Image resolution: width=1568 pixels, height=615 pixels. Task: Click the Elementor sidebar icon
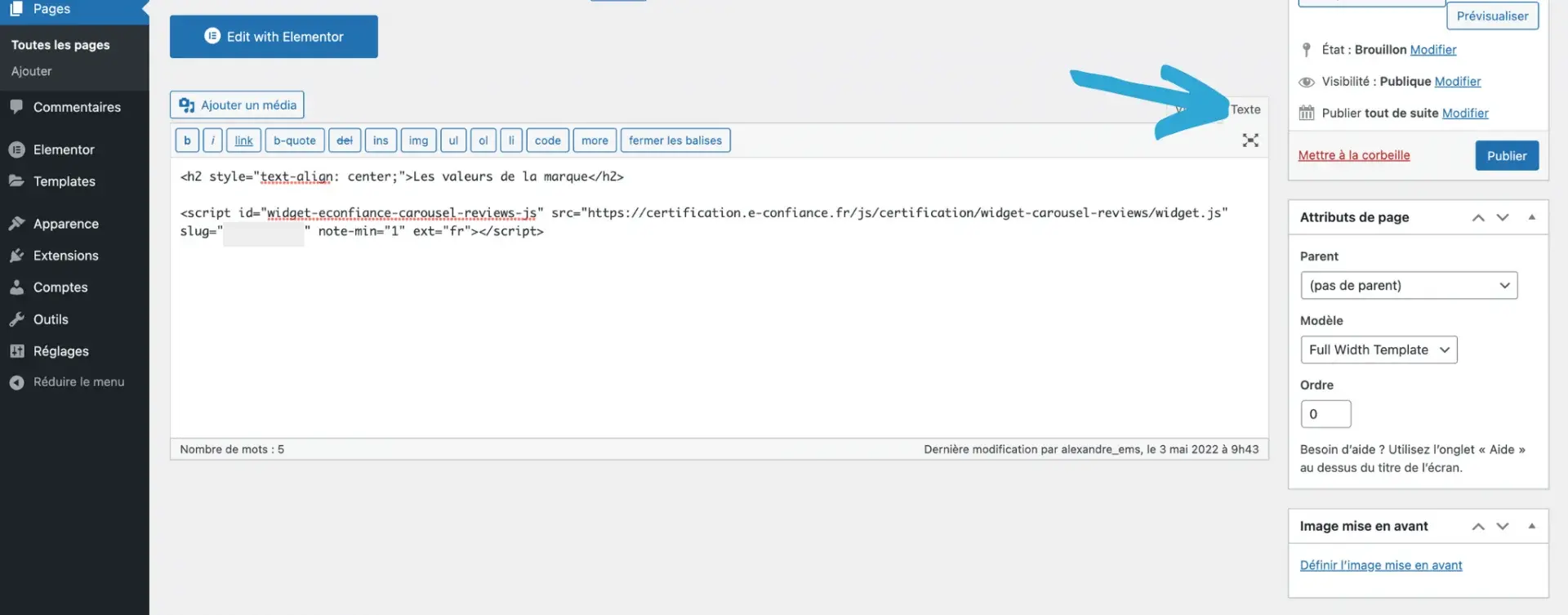(16, 149)
